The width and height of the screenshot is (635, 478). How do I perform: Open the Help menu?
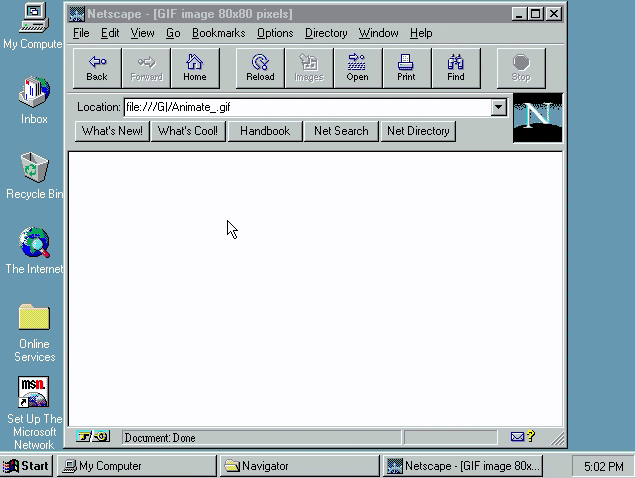(421, 33)
